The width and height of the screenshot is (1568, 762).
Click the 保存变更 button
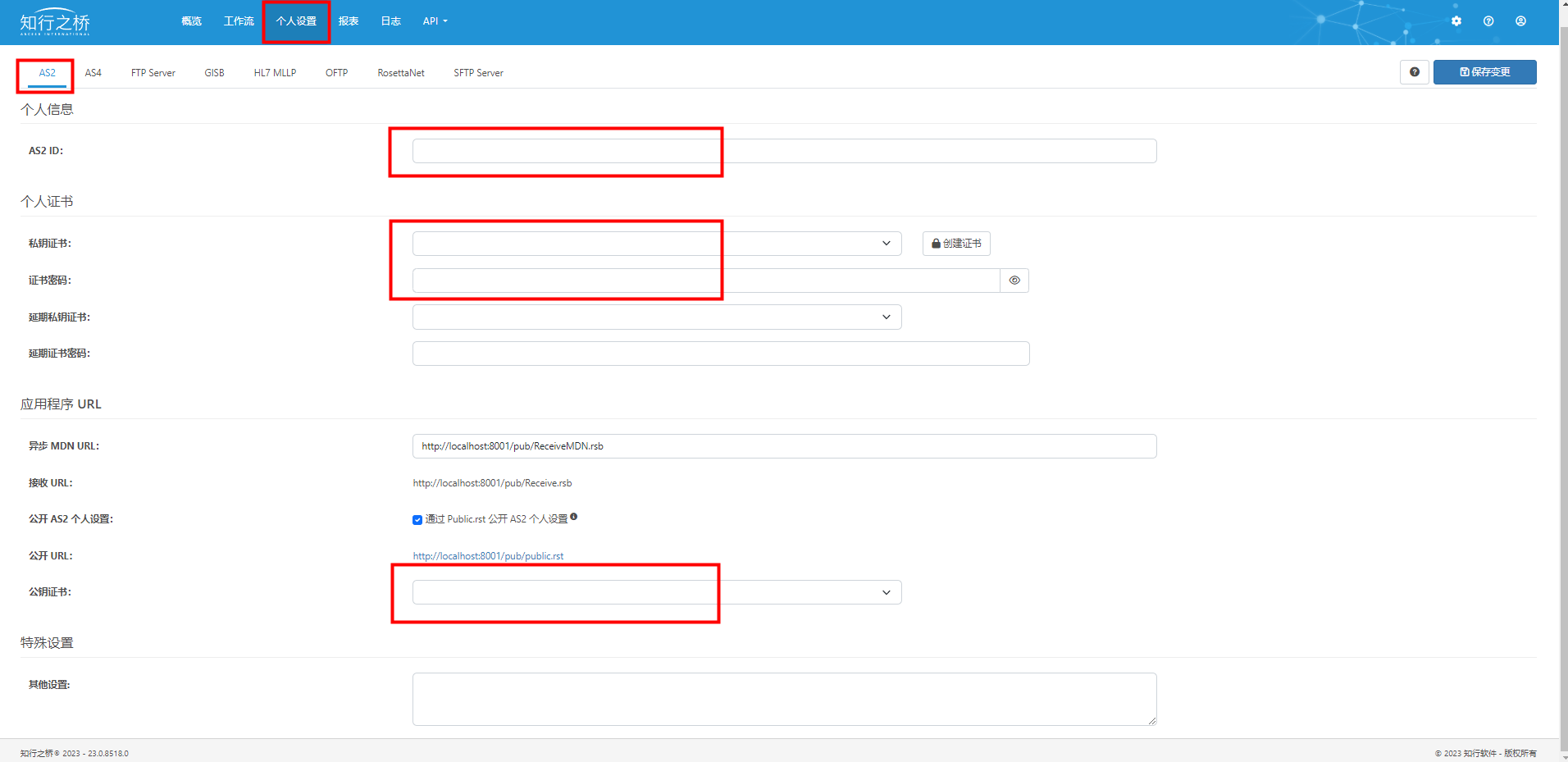click(1484, 72)
